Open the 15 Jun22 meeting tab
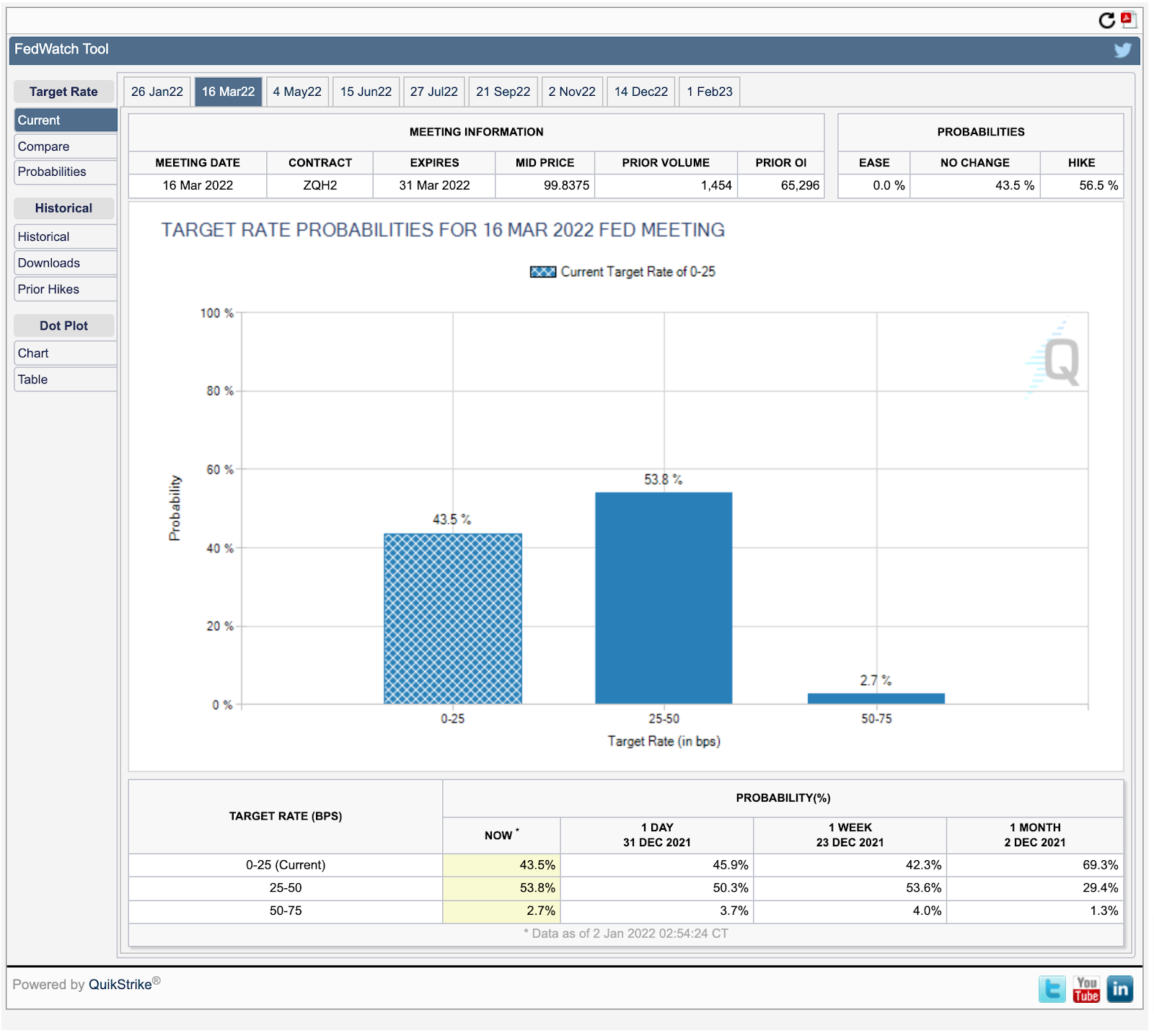This screenshot has width=1154, height=1036. [366, 92]
